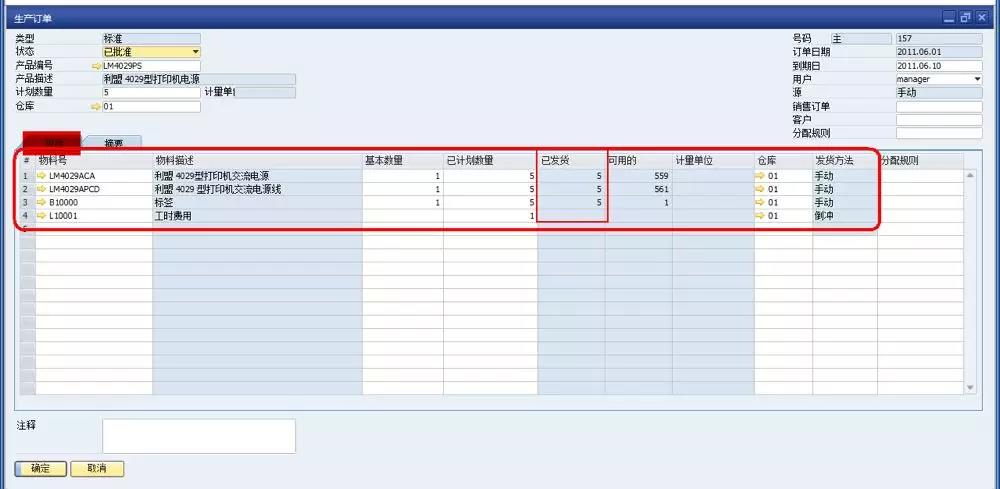
Task: Click the 销售订单 input field
Action: (x=938, y=106)
